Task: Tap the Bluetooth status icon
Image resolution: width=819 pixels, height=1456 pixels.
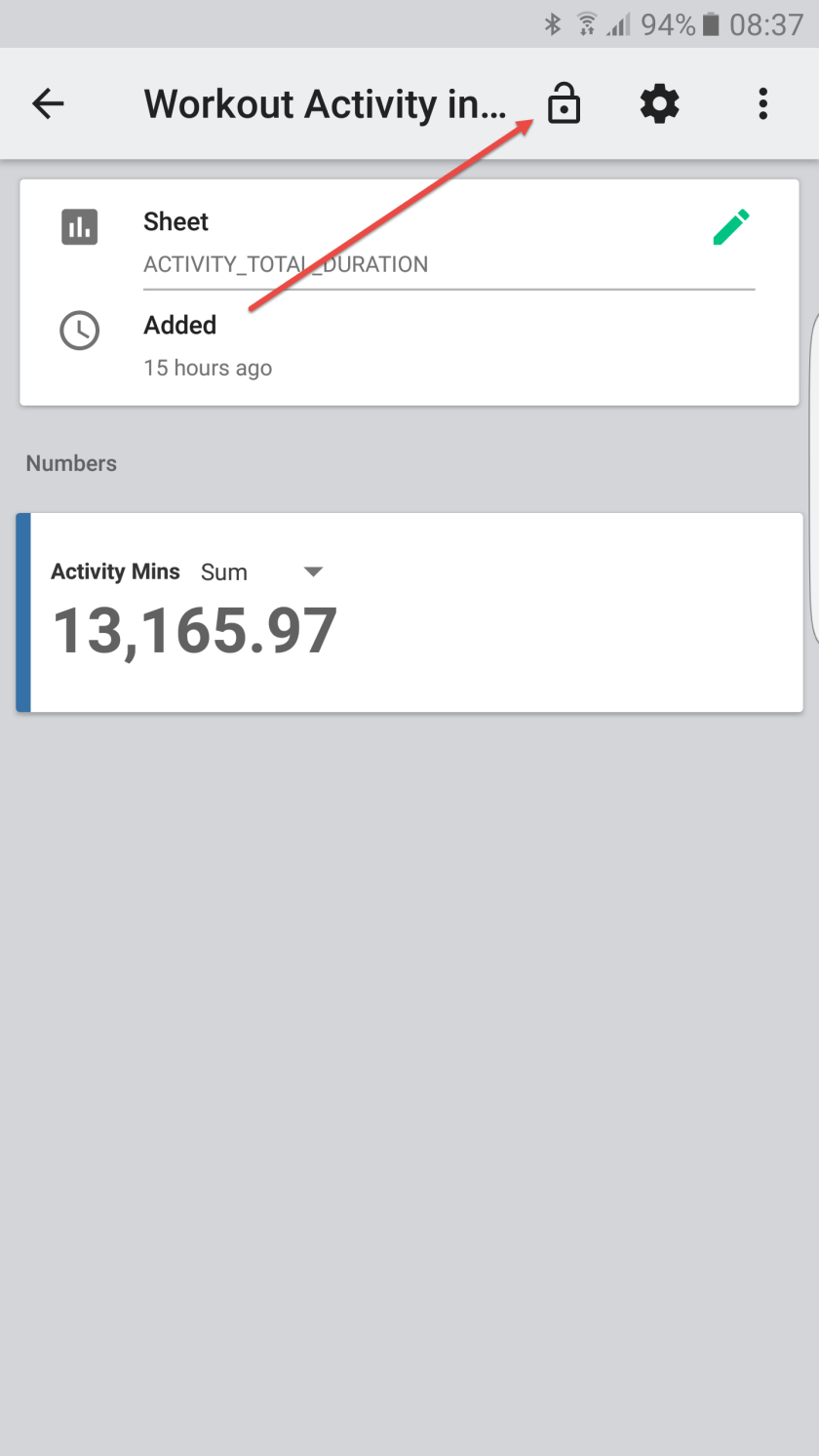Action: (x=553, y=23)
